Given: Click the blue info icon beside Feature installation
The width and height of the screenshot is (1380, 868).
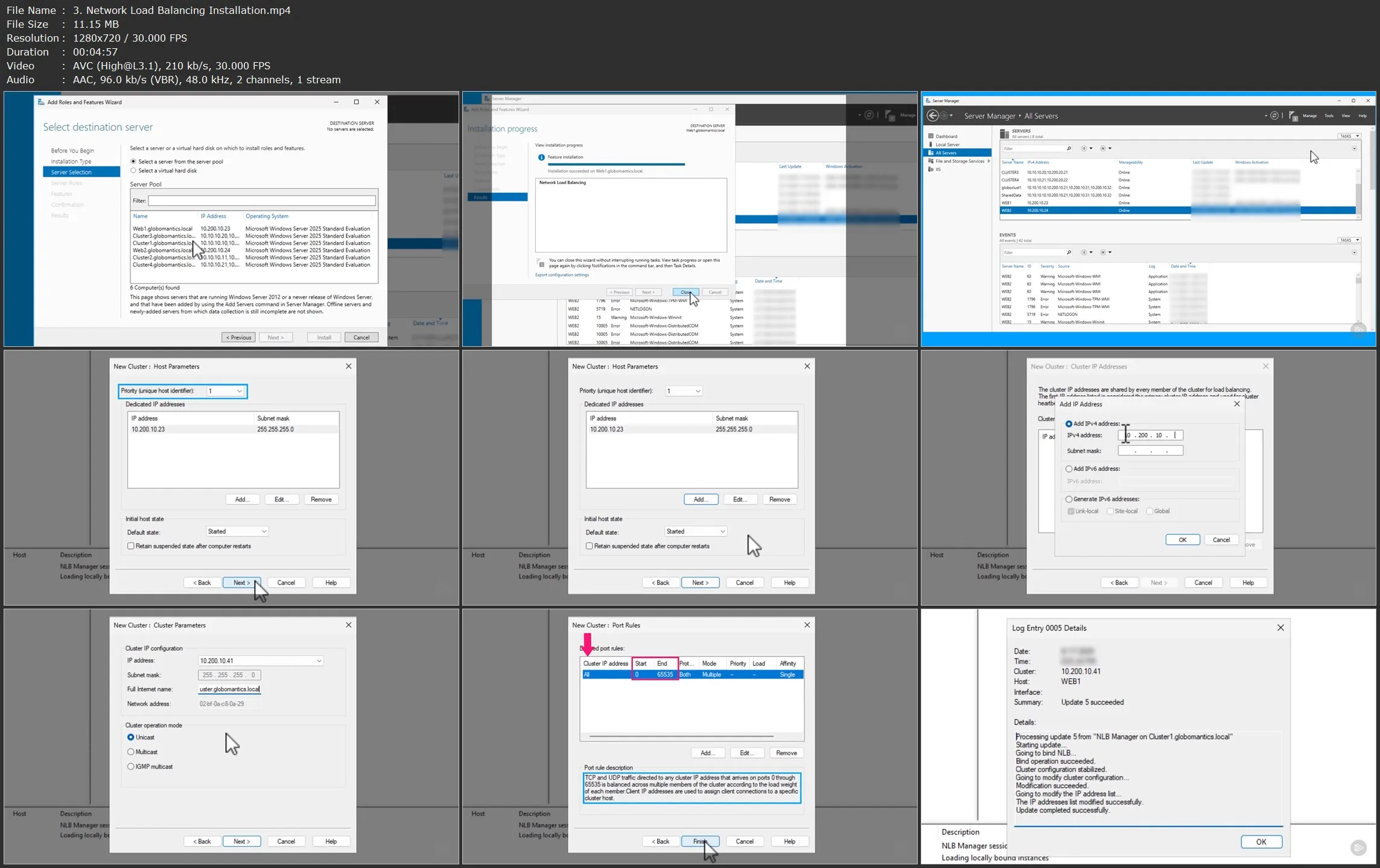Looking at the screenshot, I should click(541, 157).
